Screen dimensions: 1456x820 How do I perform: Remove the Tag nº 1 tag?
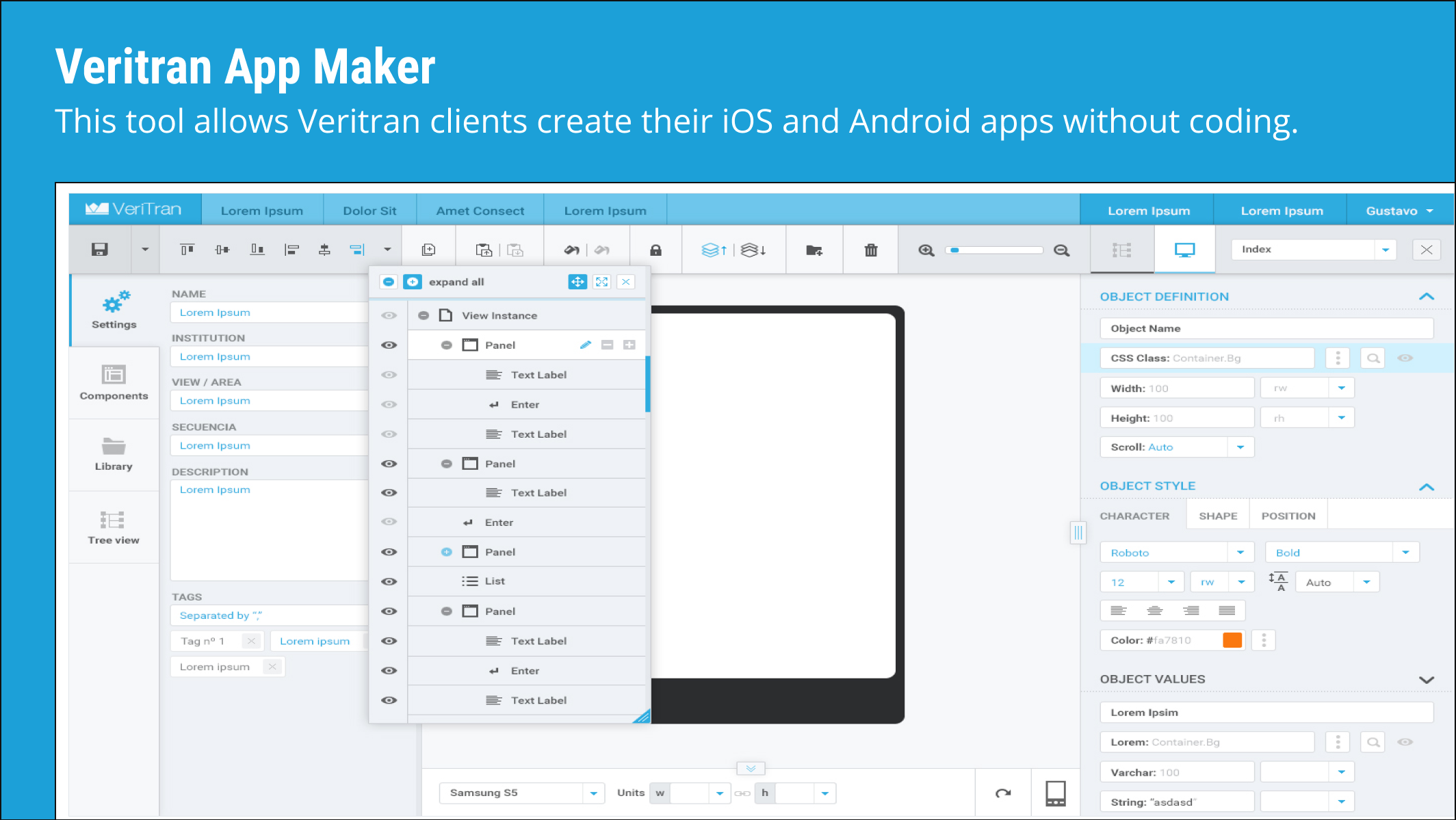[x=251, y=641]
